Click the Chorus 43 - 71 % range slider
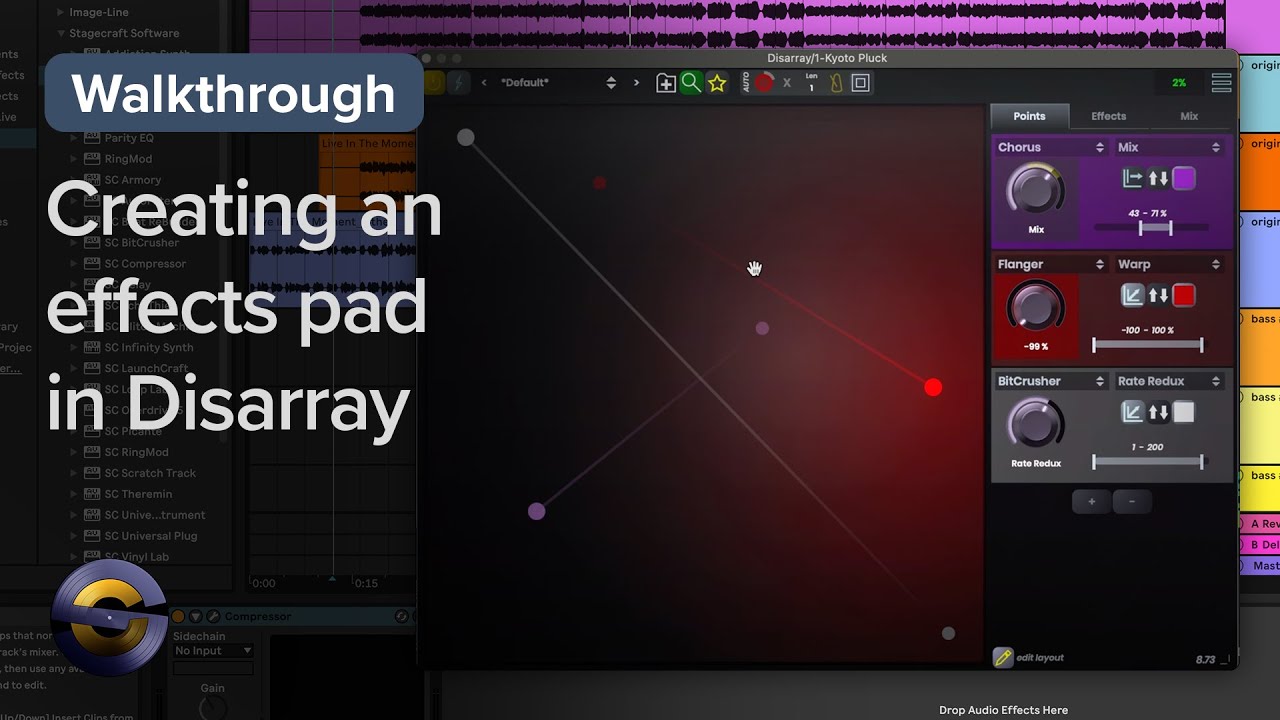This screenshot has width=1280, height=720. coord(1150,228)
